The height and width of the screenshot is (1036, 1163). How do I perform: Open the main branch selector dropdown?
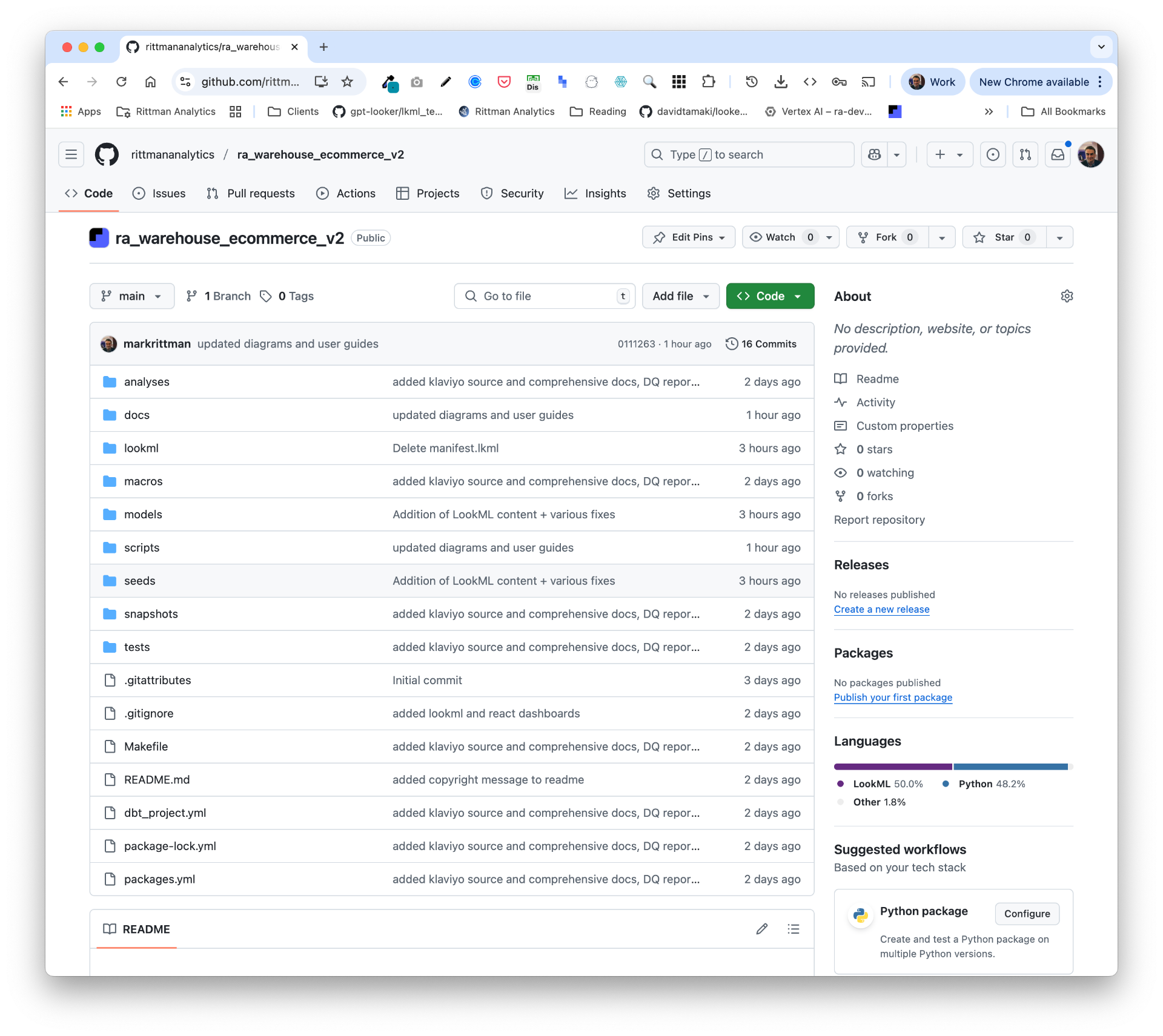tap(131, 296)
